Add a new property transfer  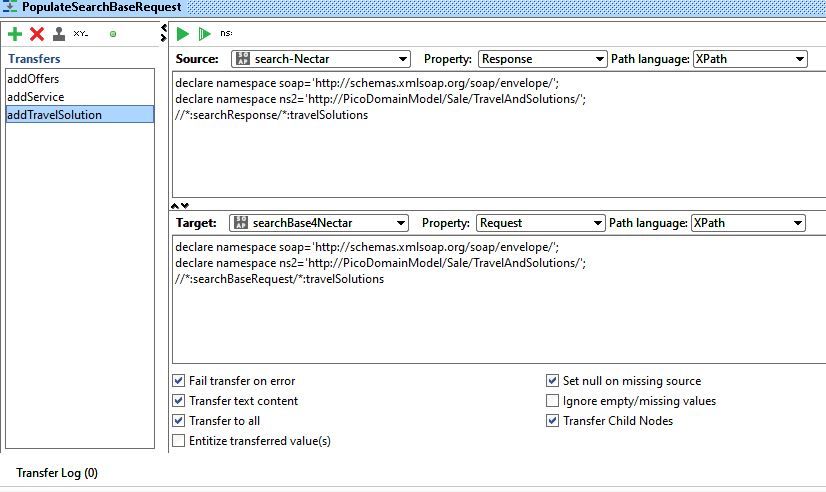click(15, 34)
